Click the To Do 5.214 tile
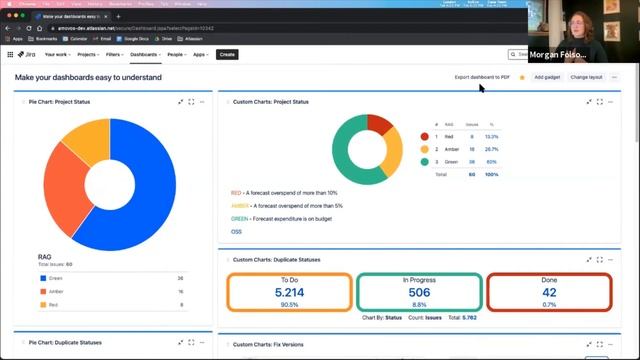The image size is (640, 360). pos(289,292)
